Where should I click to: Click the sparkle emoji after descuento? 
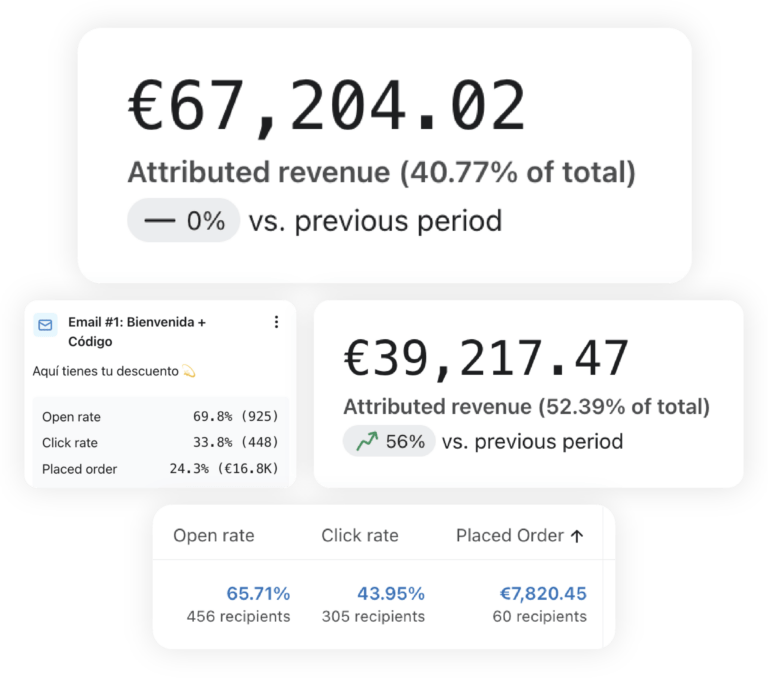(189, 372)
